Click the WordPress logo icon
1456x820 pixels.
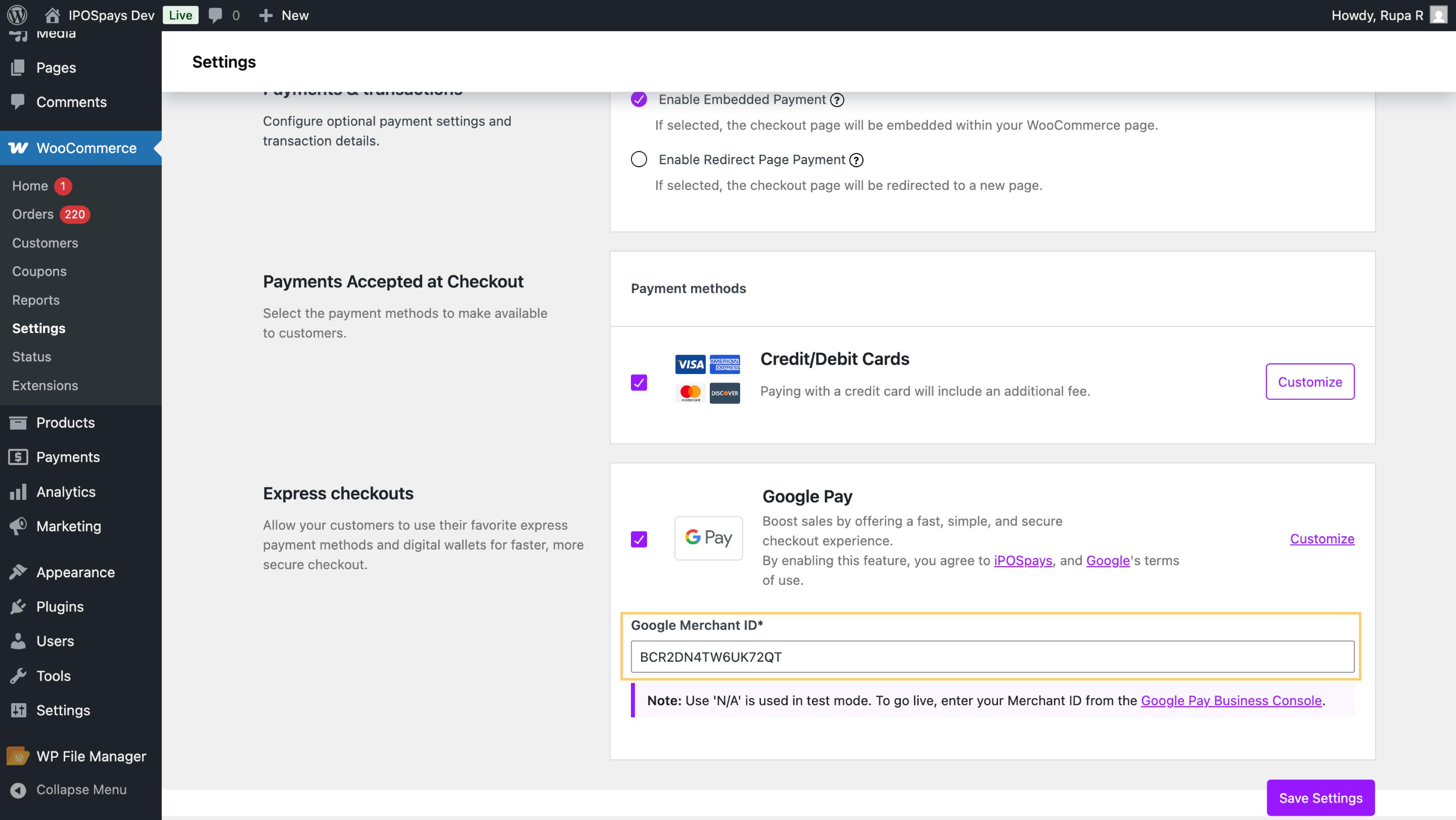(x=17, y=15)
